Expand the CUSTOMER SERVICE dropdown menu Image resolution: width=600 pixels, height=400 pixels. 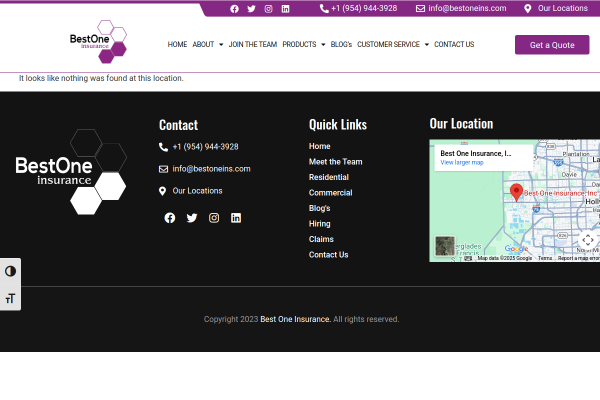(392, 45)
